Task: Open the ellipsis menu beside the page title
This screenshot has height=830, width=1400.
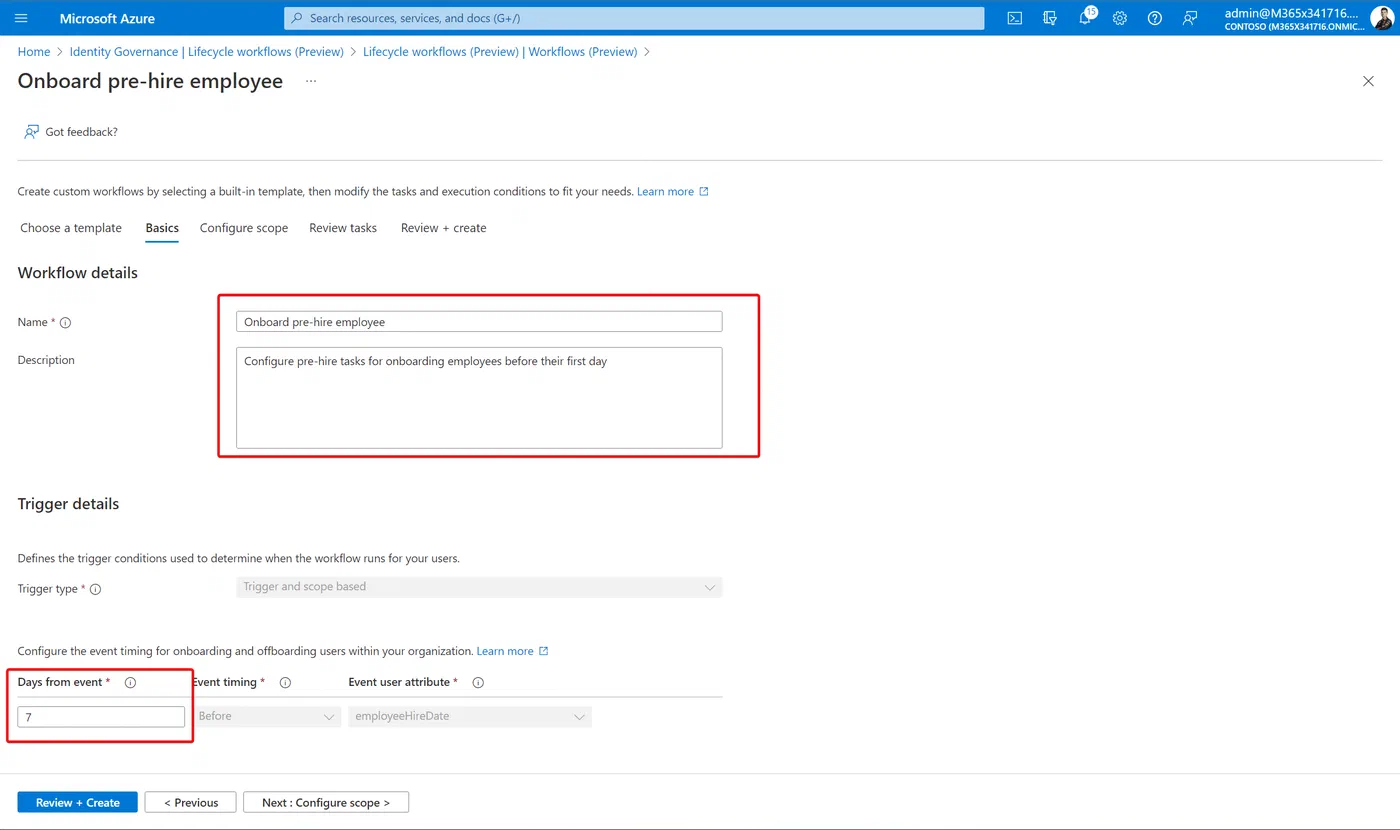Action: (311, 81)
